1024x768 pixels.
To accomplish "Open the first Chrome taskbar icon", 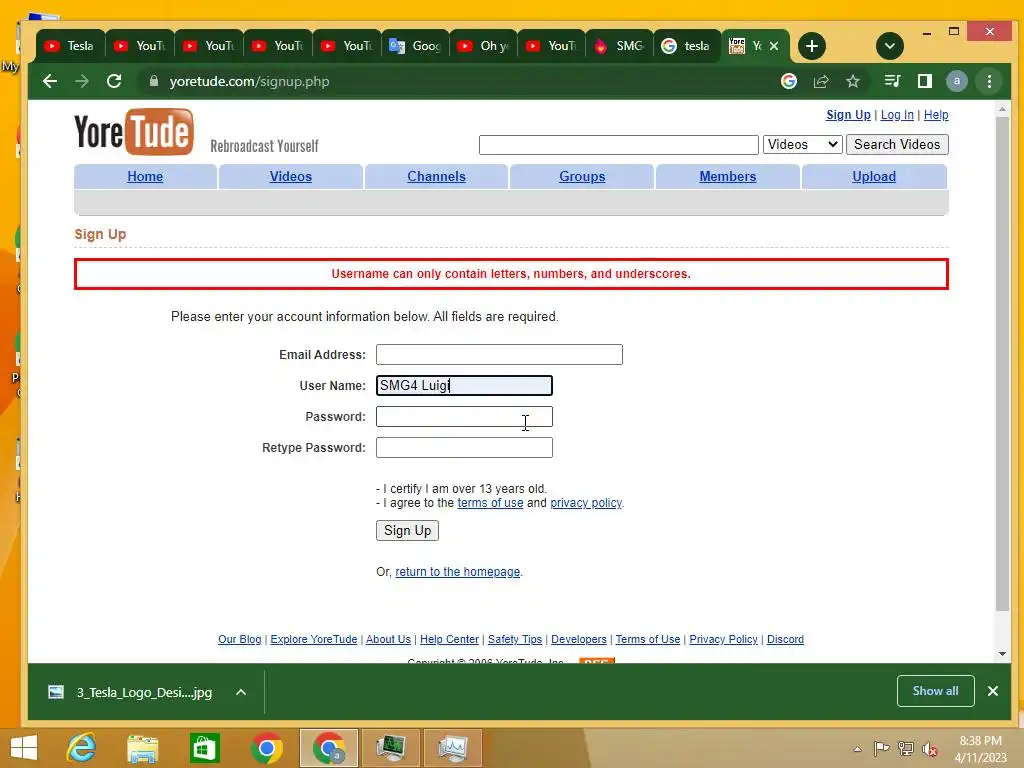I will point(266,748).
